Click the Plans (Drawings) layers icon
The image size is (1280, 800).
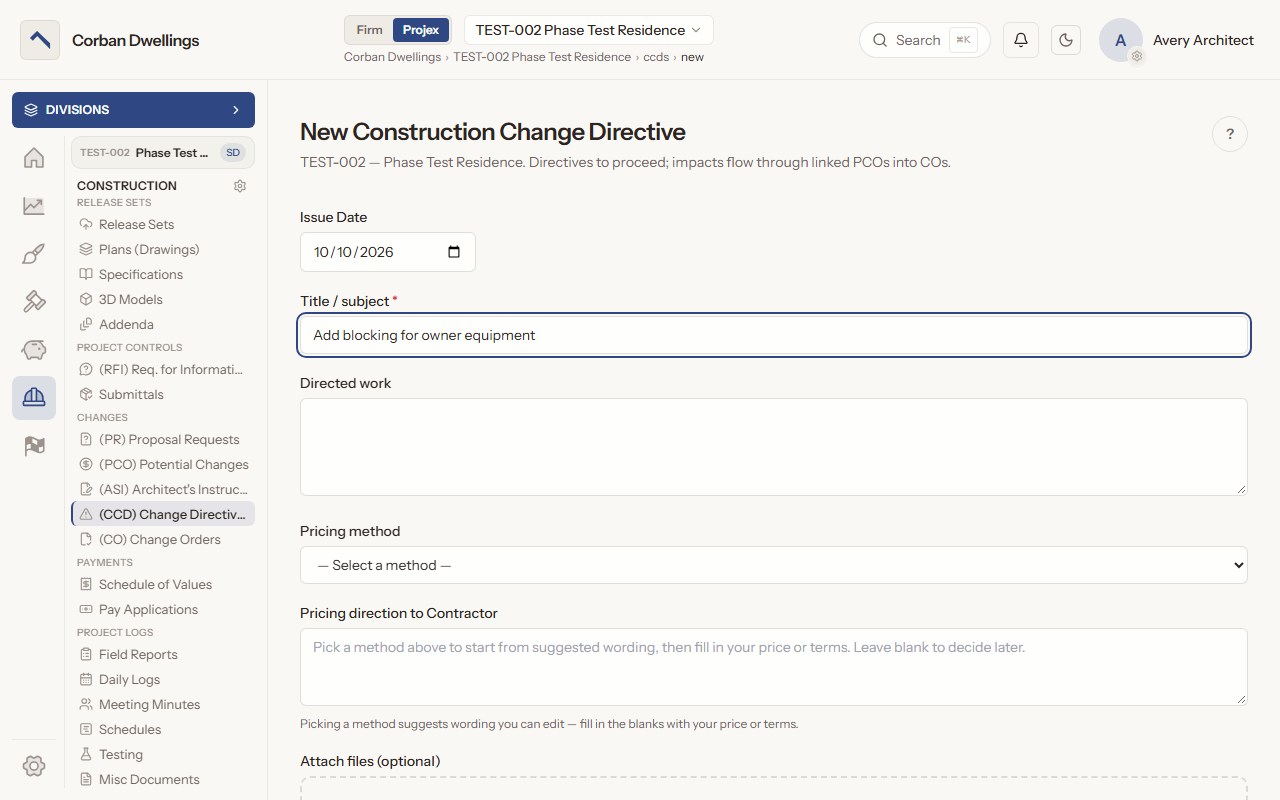pos(86,250)
